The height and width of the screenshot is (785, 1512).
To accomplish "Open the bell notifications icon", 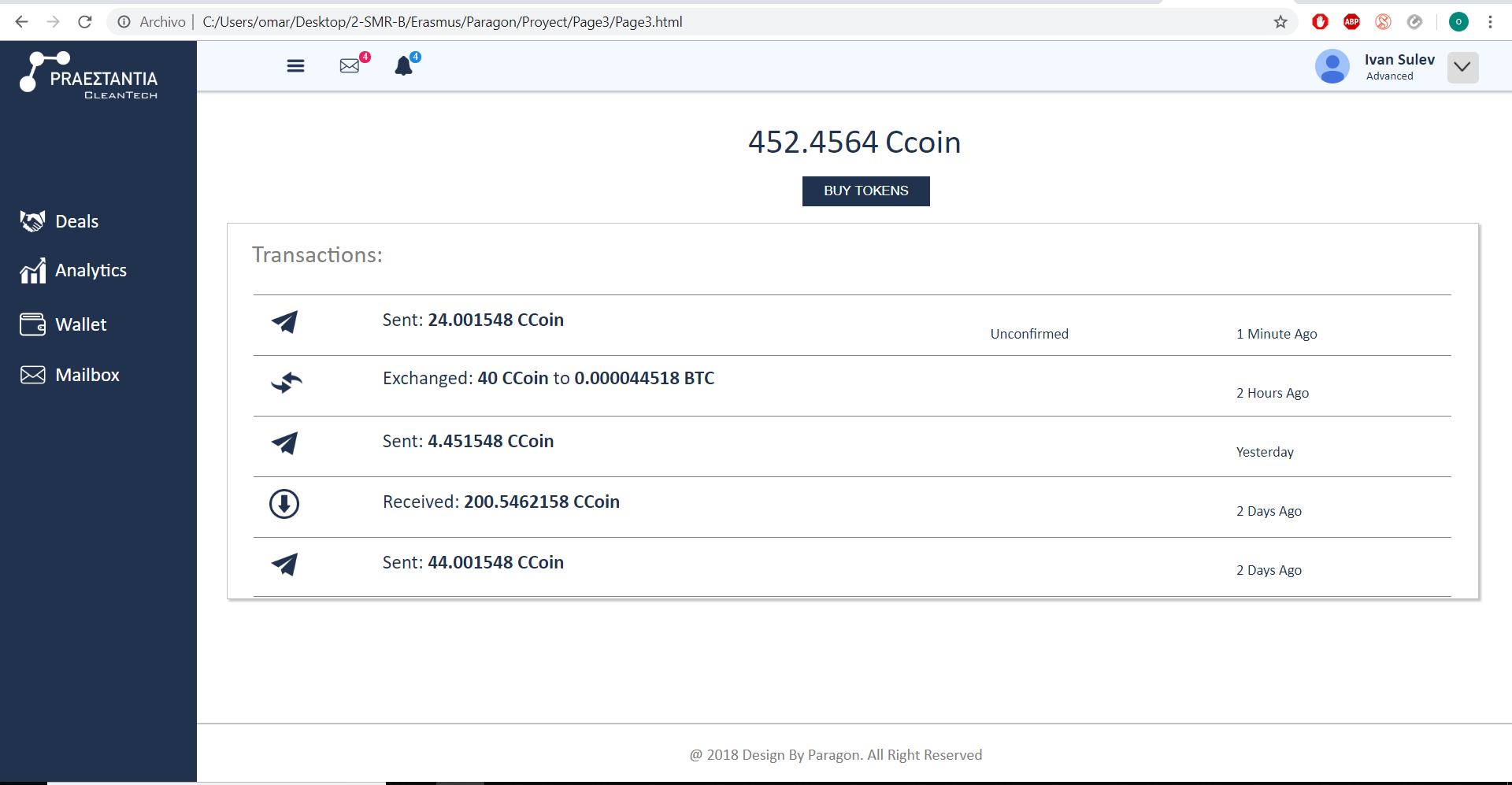I will [404, 66].
